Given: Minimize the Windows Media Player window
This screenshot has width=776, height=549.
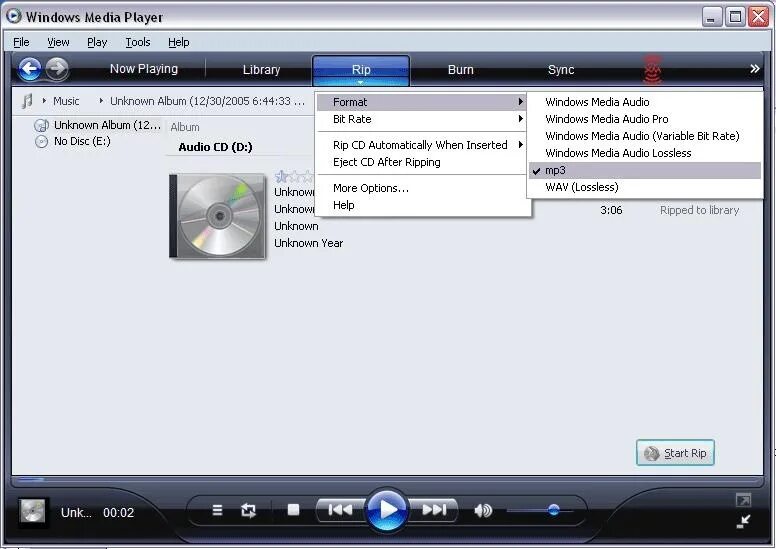Looking at the screenshot, I should [x=711, y=17].
